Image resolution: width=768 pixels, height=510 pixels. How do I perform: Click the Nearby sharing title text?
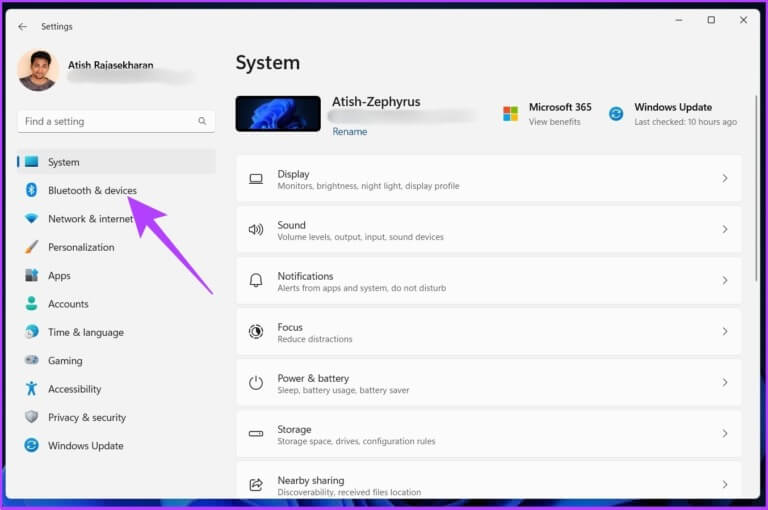tap(311, 480)
